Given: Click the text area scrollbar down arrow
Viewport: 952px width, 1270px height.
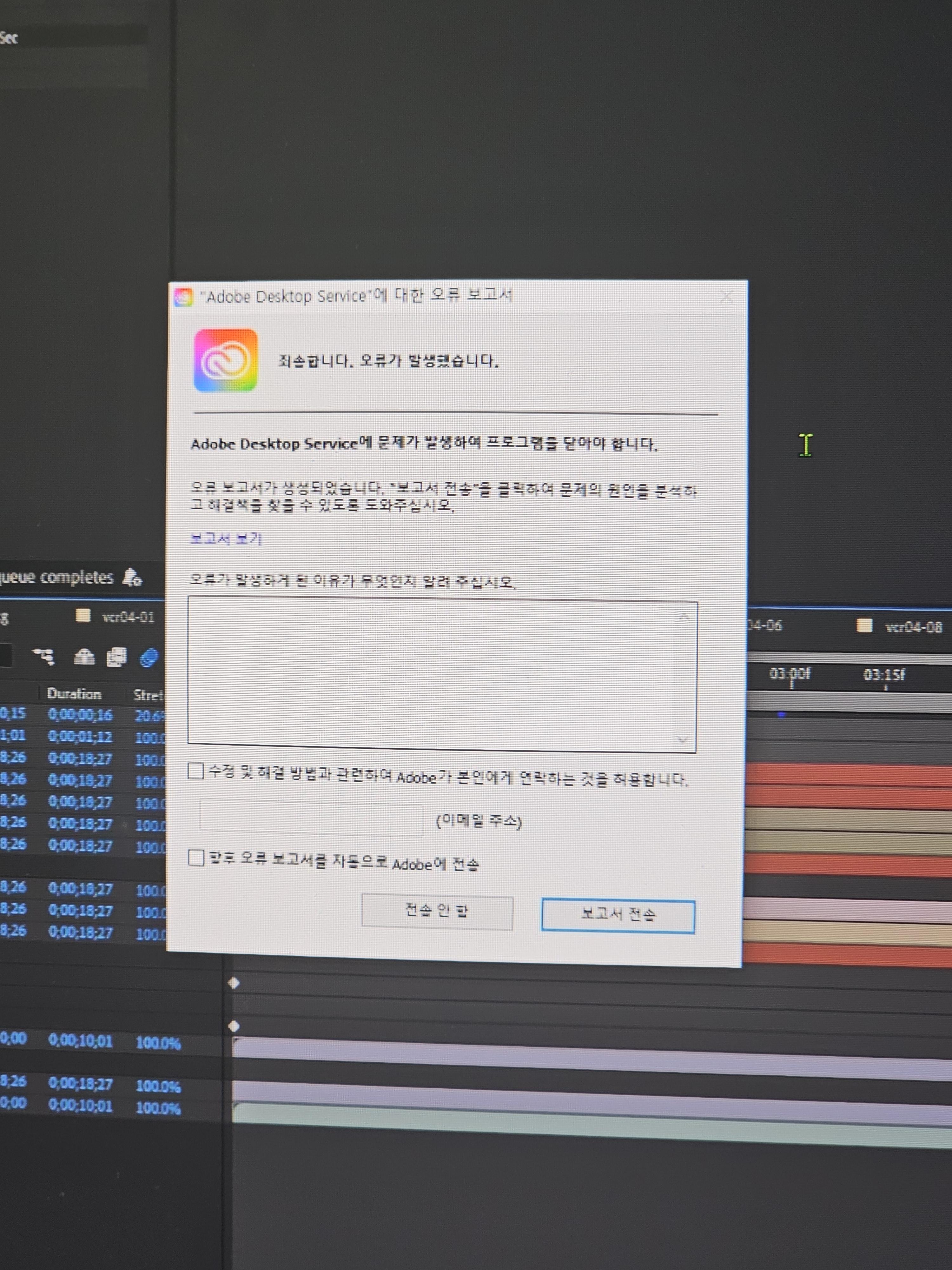Looking at the screenshot, I should [682, 740].
